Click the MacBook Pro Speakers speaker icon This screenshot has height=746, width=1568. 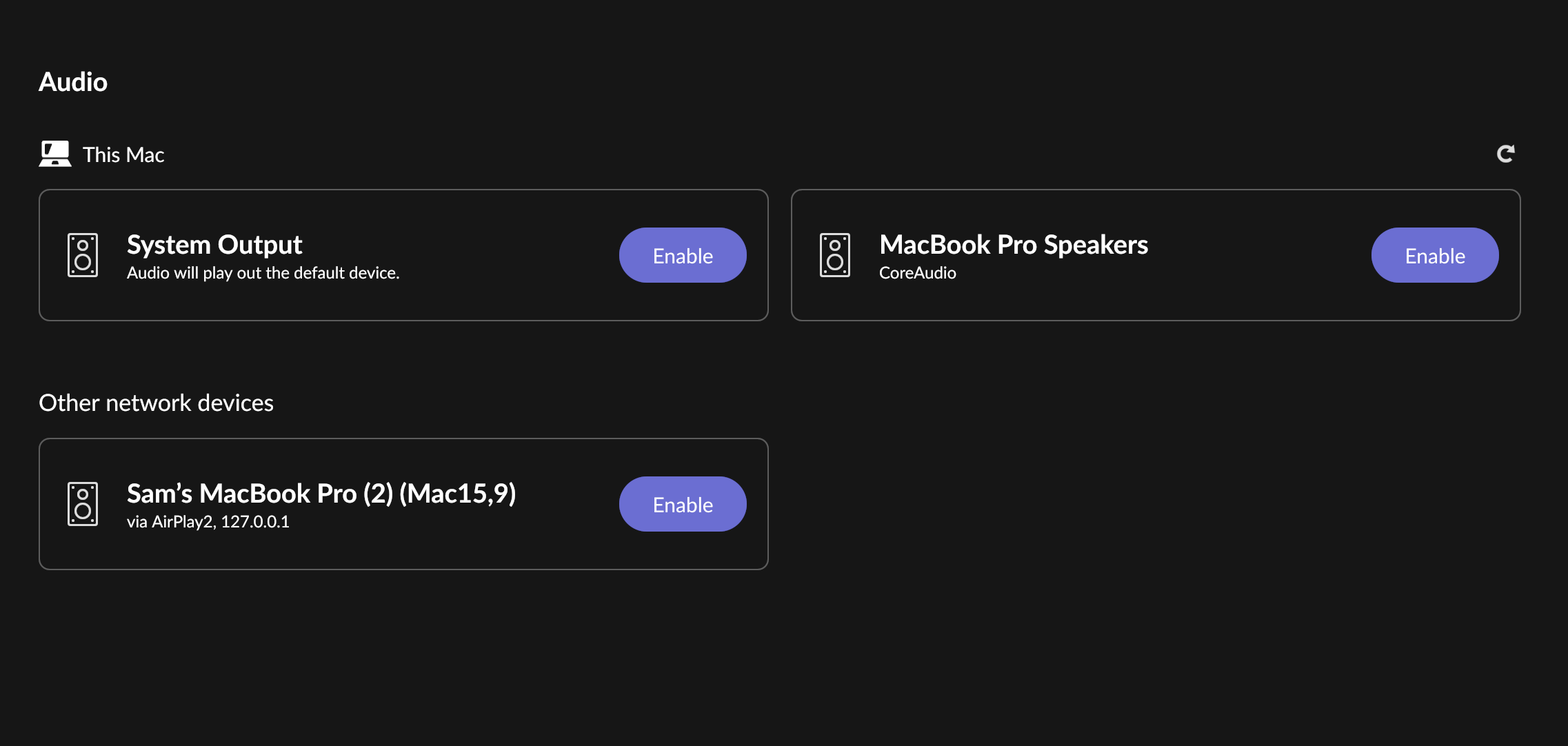pos(835,255)
